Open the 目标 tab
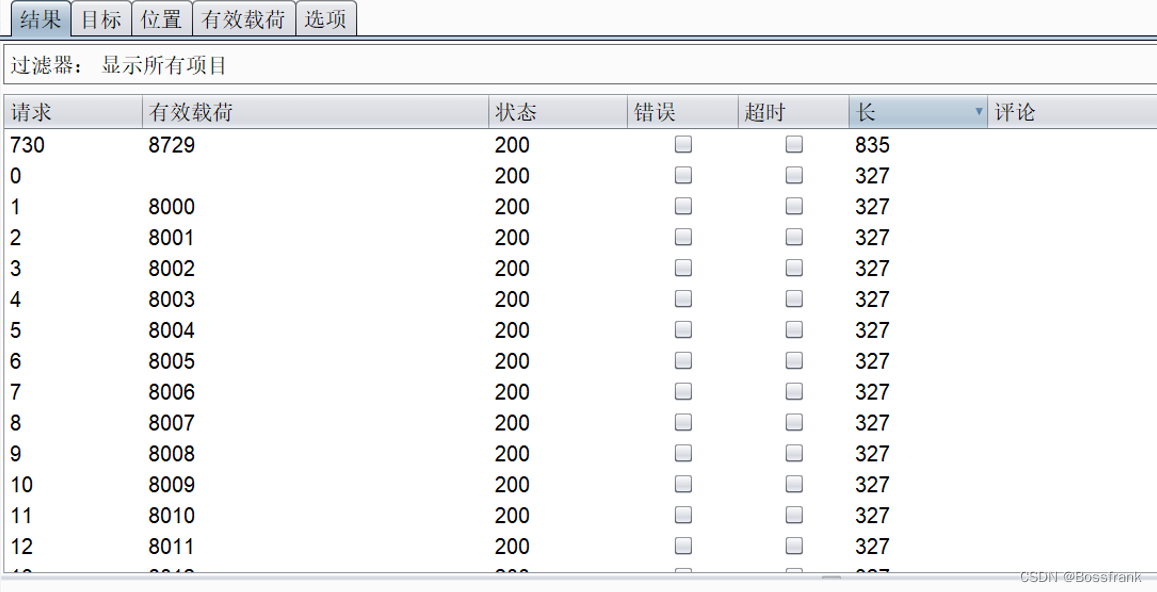This screenshot has height=592, width=1157. point(101,19)
